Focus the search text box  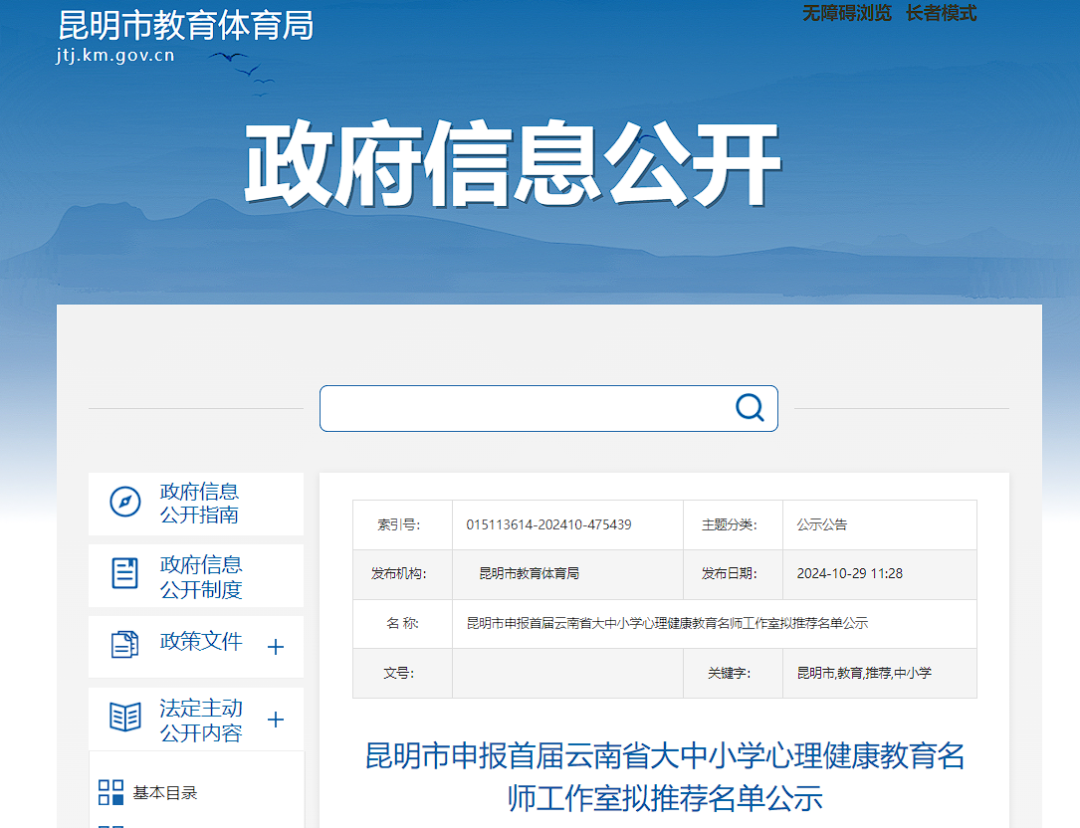tap(525, 408)
